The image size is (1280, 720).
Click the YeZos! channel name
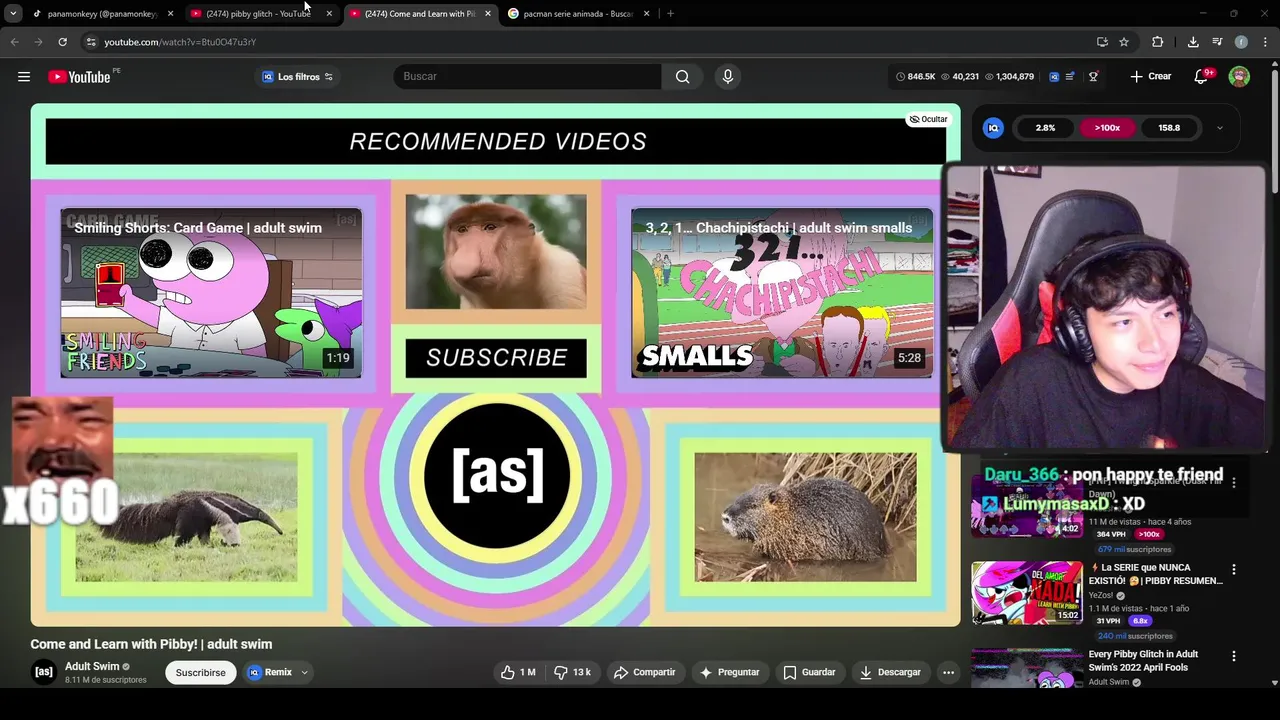(x=1103, y=595)
